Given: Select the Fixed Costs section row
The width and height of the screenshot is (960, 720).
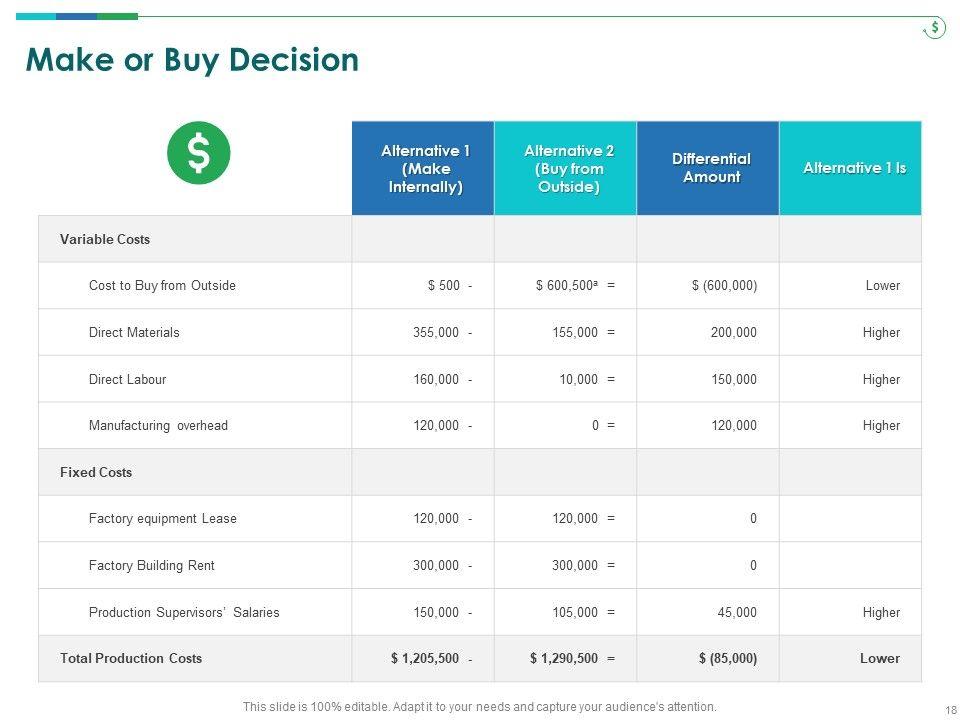Looking at the screenshot, I should point(96,472).
